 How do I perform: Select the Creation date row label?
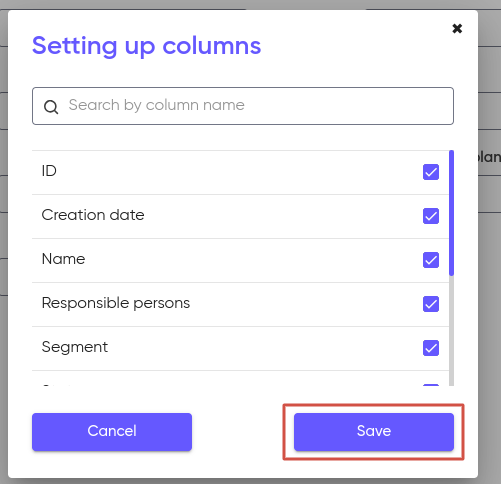(93, 215)
